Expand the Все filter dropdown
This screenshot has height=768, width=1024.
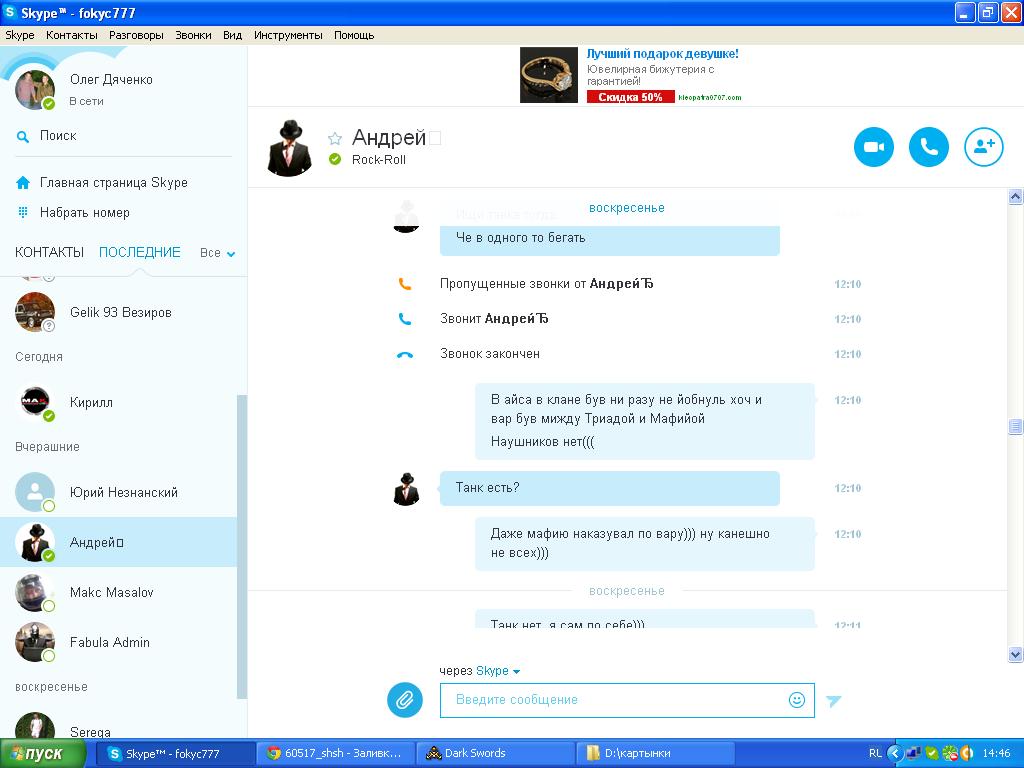pos(217,253)
